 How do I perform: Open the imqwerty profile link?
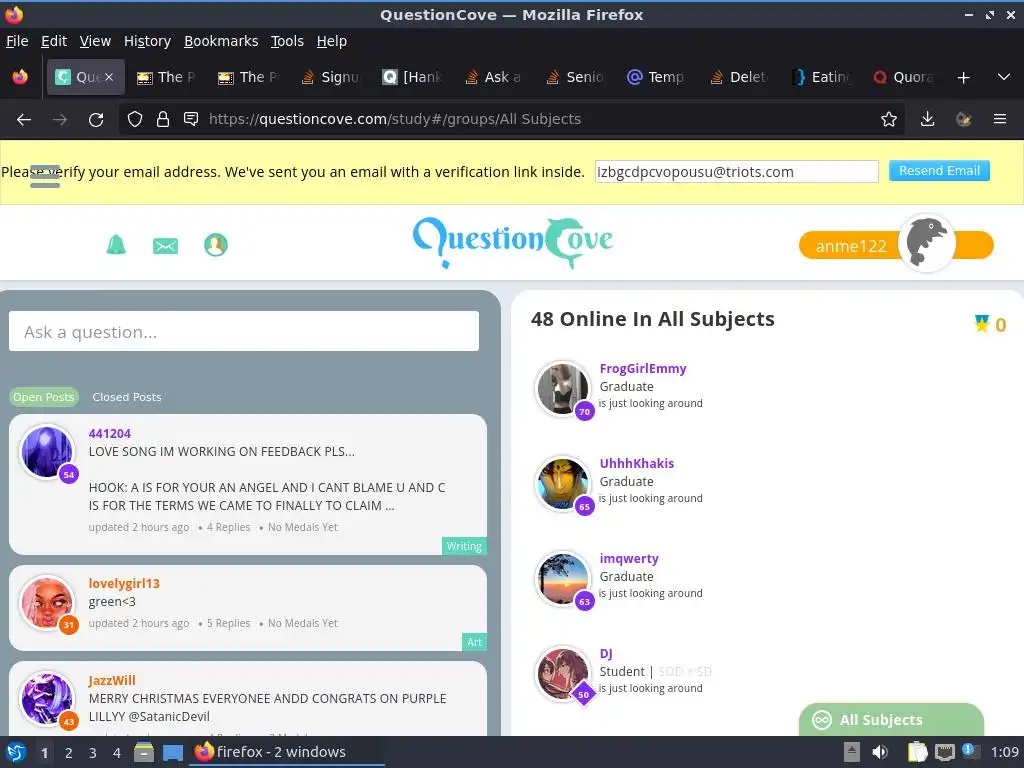pyautogui.click(x=629, y=558)
